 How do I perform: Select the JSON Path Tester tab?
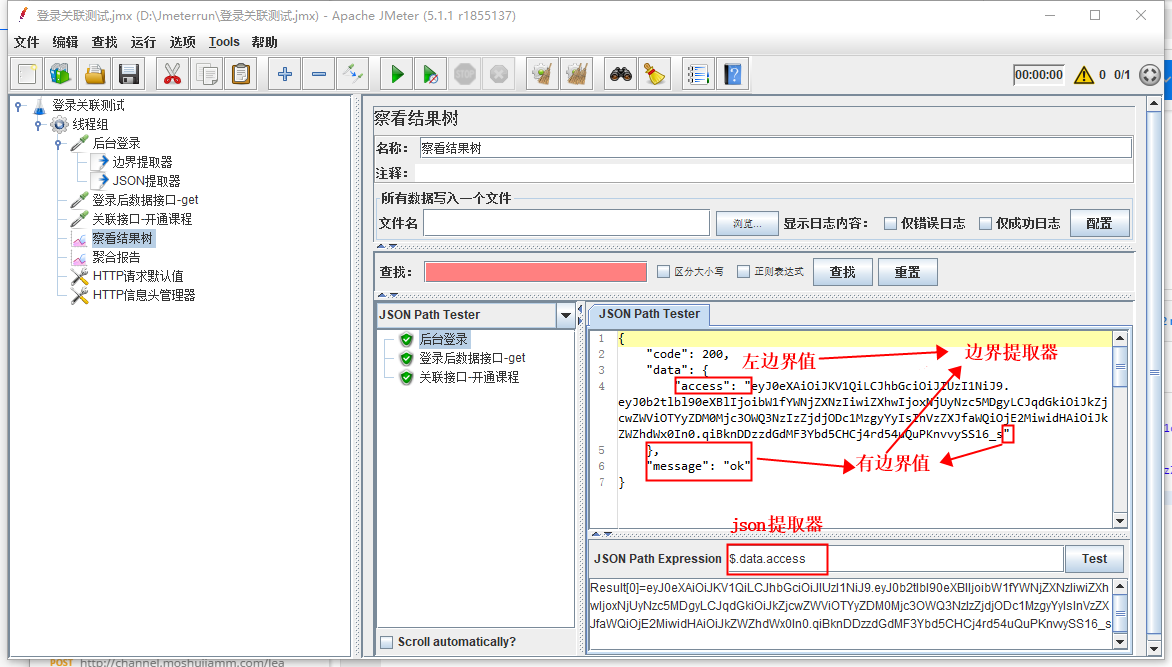(x=649, y=315)
